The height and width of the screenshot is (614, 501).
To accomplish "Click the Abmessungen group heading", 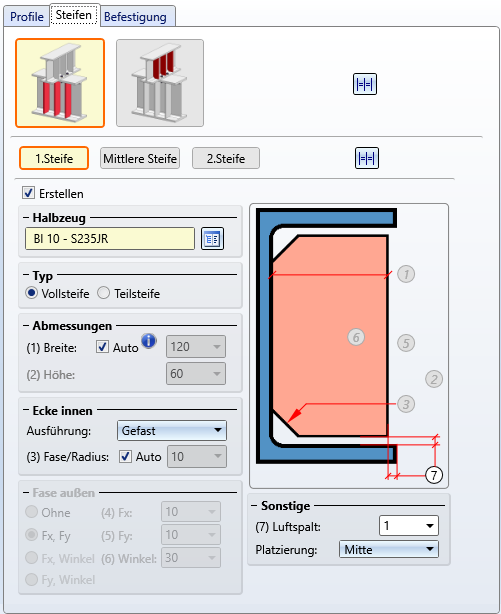I will click(x=72, y=326).
